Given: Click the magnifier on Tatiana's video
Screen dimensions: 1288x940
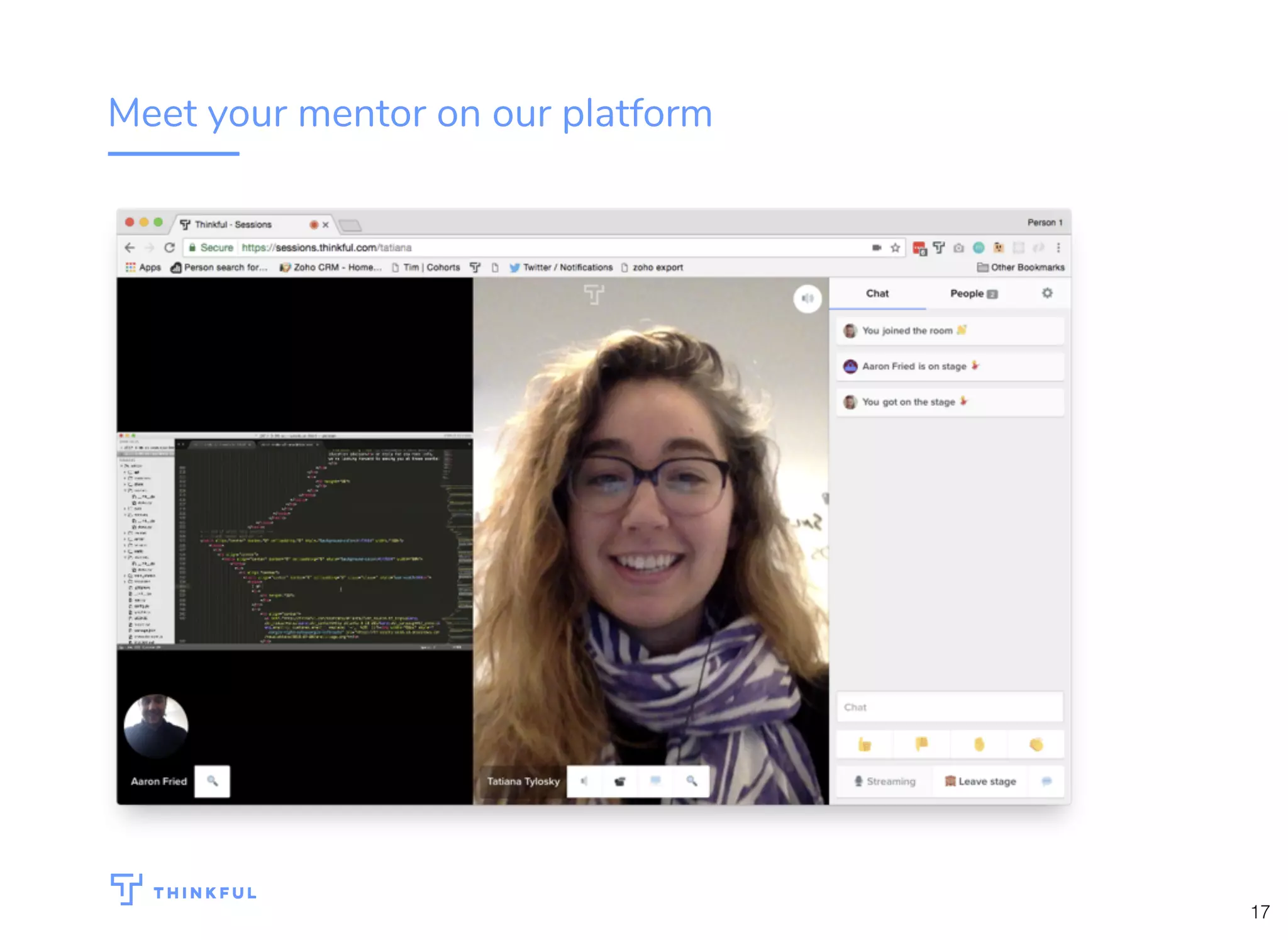Looking at the screenshot, I should [x=691, y=781].
